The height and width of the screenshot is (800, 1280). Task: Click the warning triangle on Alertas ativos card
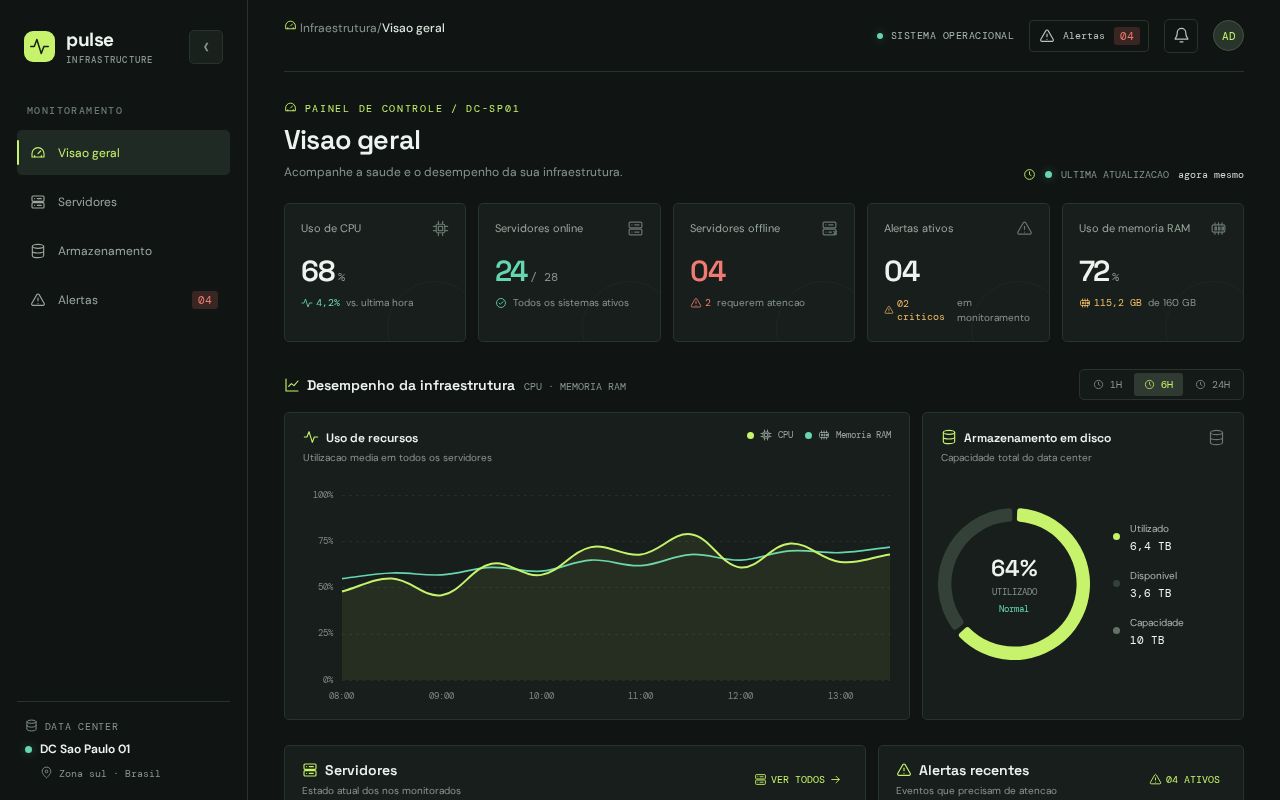tap(1024, 229)
